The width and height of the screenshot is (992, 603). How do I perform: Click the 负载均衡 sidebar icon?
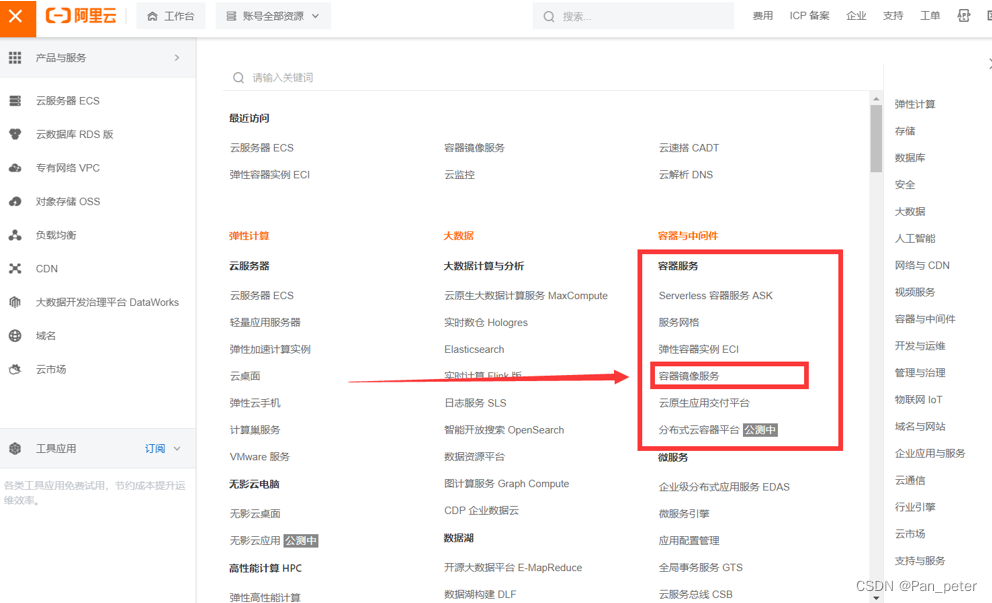[x=15, y=235]
